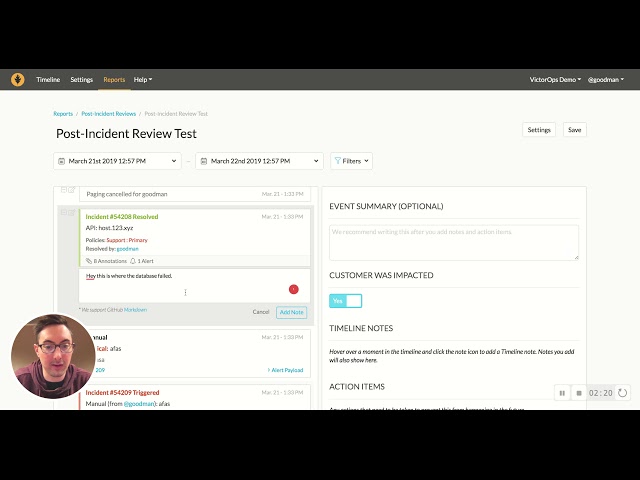Open the GitHub Markdown link
Viewport: 640px width, 480px height.
click(135, 310)
